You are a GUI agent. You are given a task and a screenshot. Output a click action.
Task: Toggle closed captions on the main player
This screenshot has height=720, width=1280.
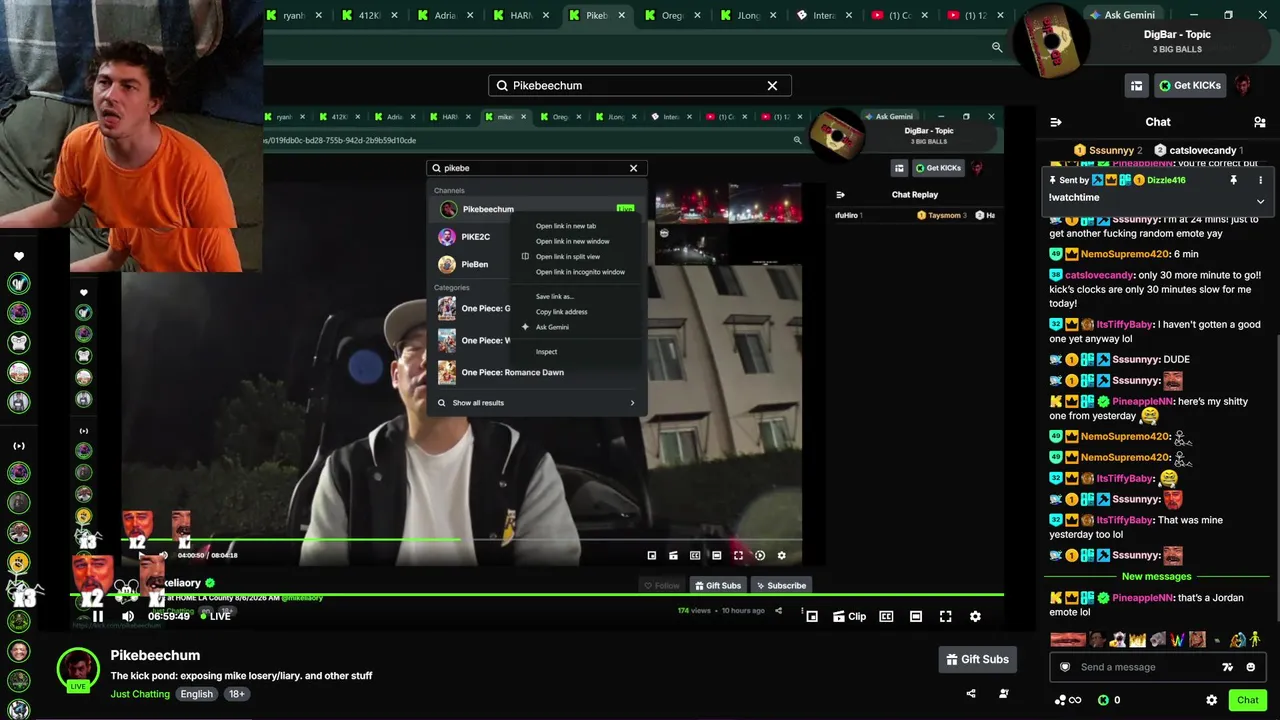point(886,617)
